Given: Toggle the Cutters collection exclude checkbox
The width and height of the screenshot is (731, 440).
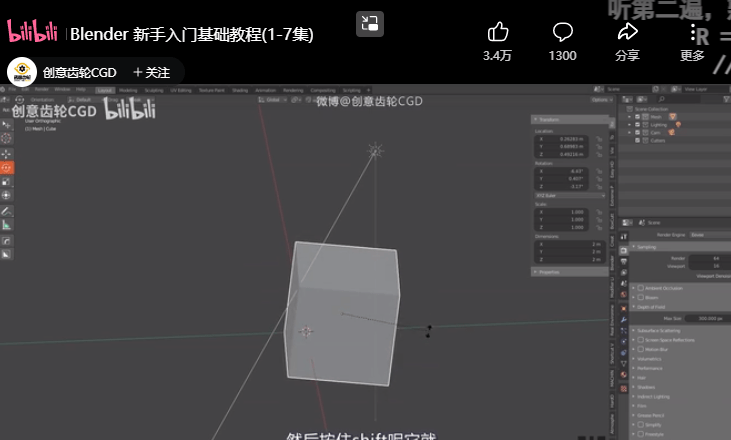Looking at the screenshot, I should point(637,140).
